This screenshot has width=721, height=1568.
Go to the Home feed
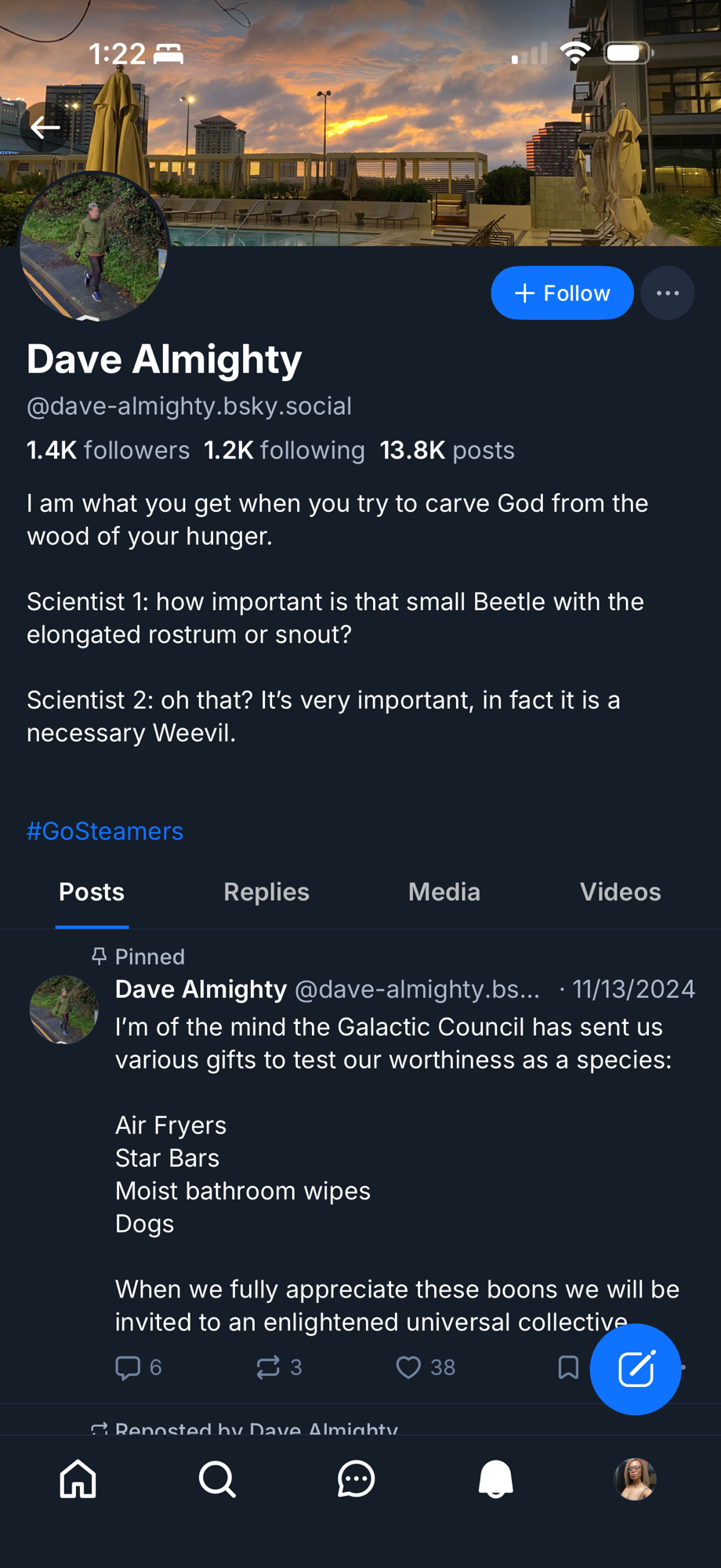click(78, 1479)
